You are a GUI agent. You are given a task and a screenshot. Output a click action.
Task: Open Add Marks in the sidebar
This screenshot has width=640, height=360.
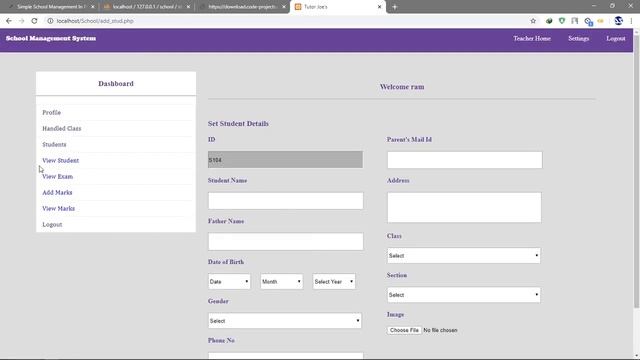(x=57, y=192)
